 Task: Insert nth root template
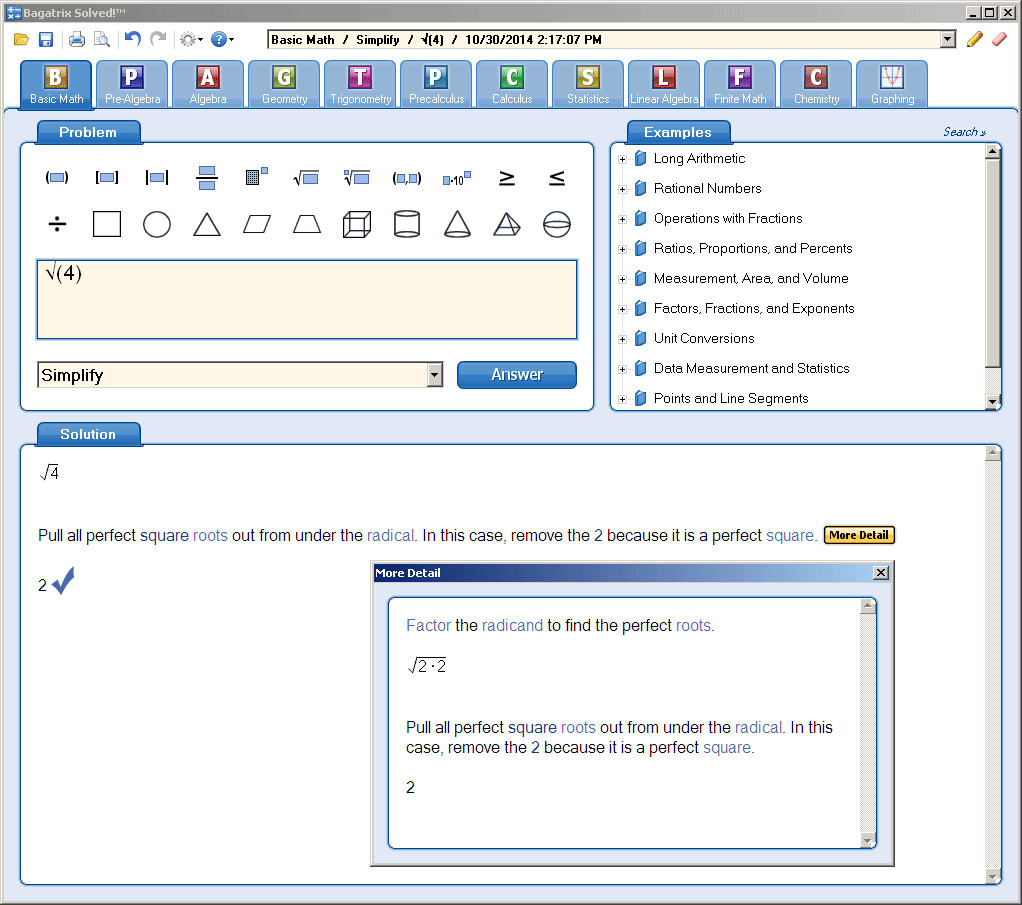357,177
